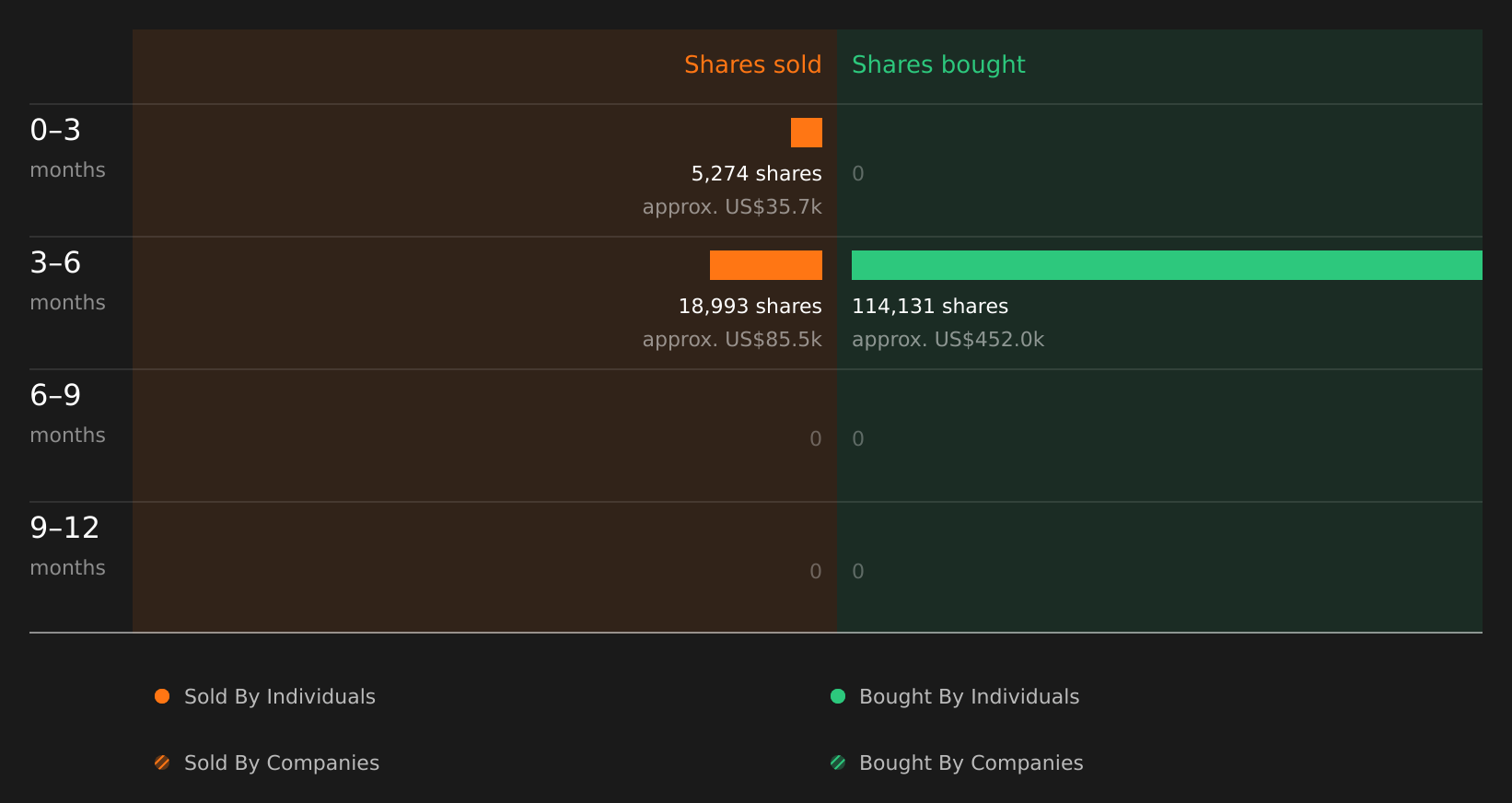Select the Bought By Individuals legend label

pyautogui.click(x=970, y=697)
